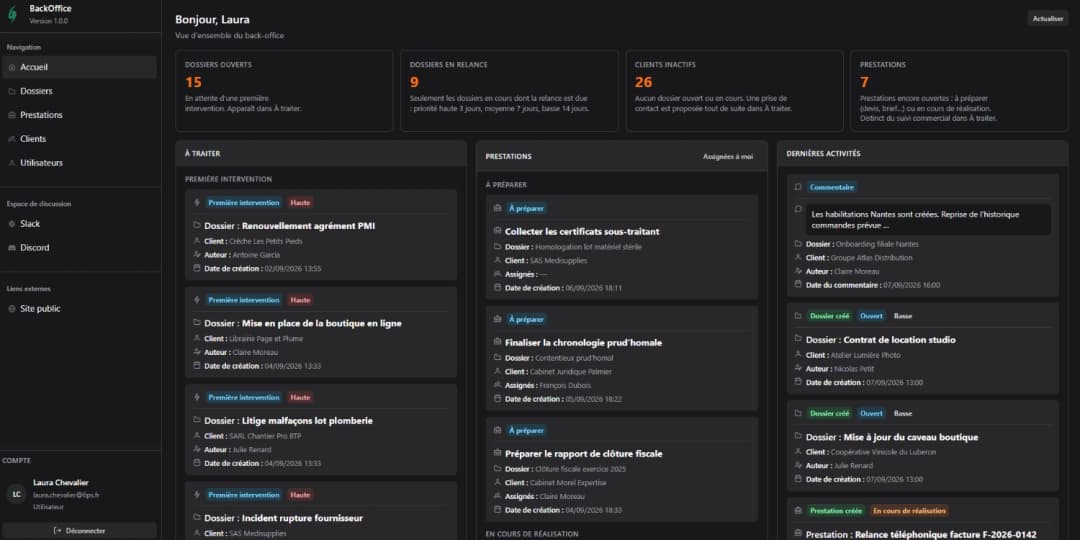
Task: Open dossier Mise en place de la boutique en ligne
Action: [321, 332]
